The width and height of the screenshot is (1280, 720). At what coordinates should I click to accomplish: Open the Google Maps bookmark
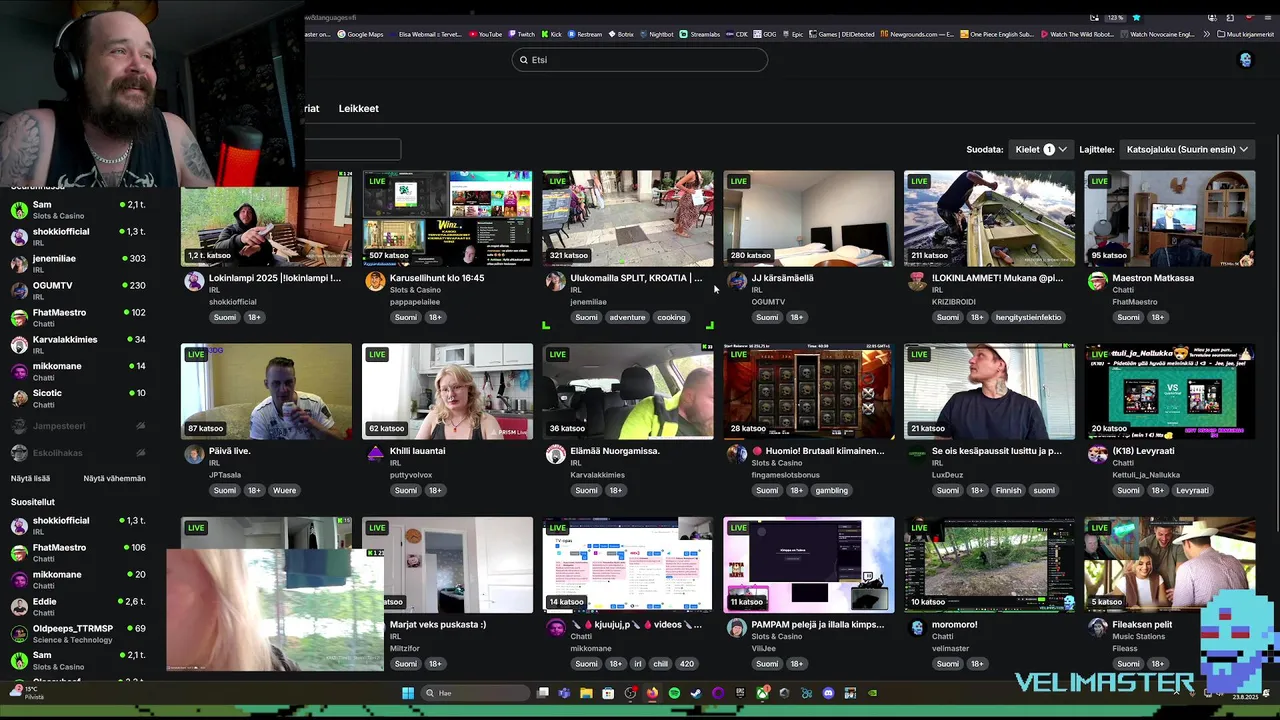[360, 34]
